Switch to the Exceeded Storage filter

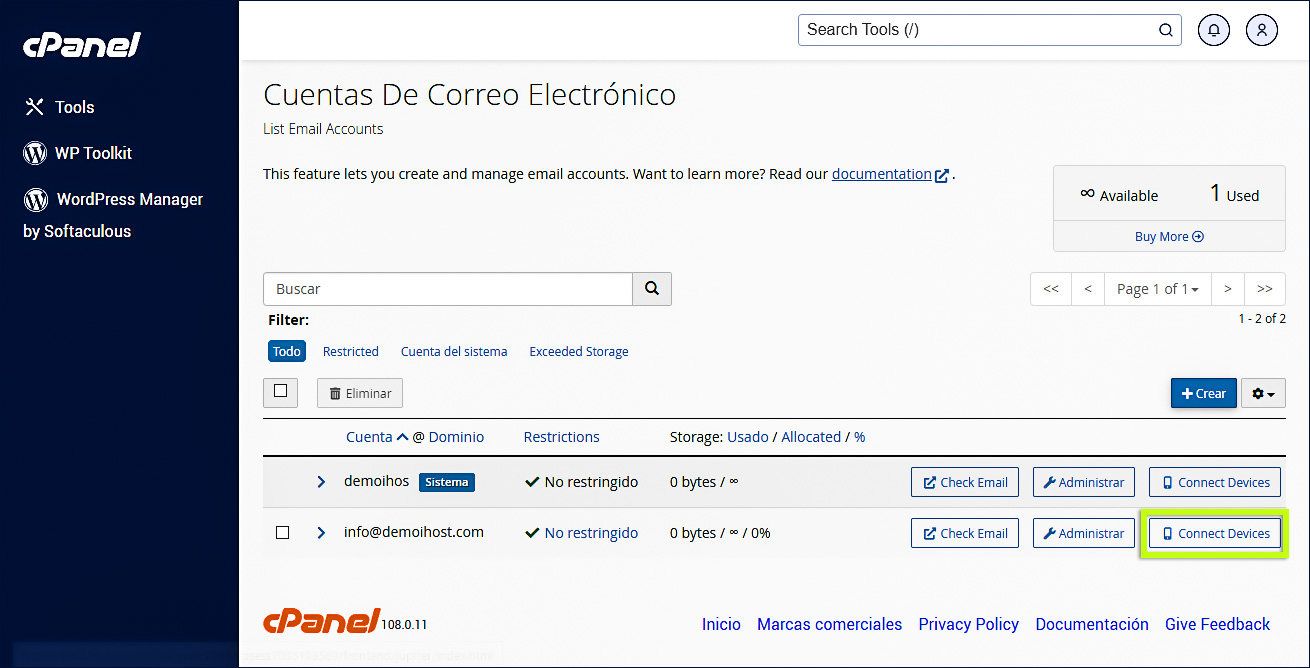click(578, 351)
